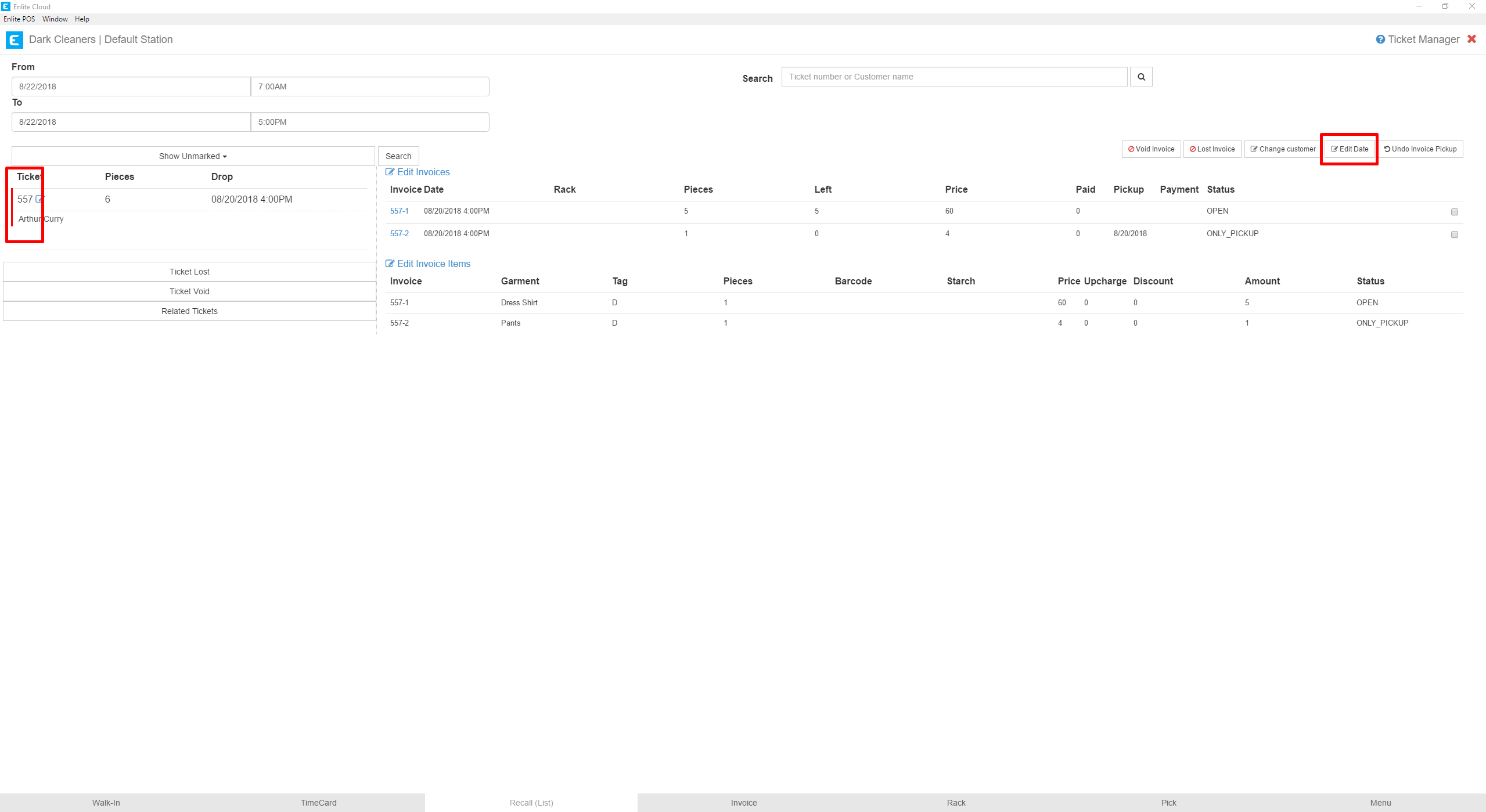This screenshot has height=812, width=1486.
Task: Switch to the Rack tab at bottom
Action: (956, 803)
